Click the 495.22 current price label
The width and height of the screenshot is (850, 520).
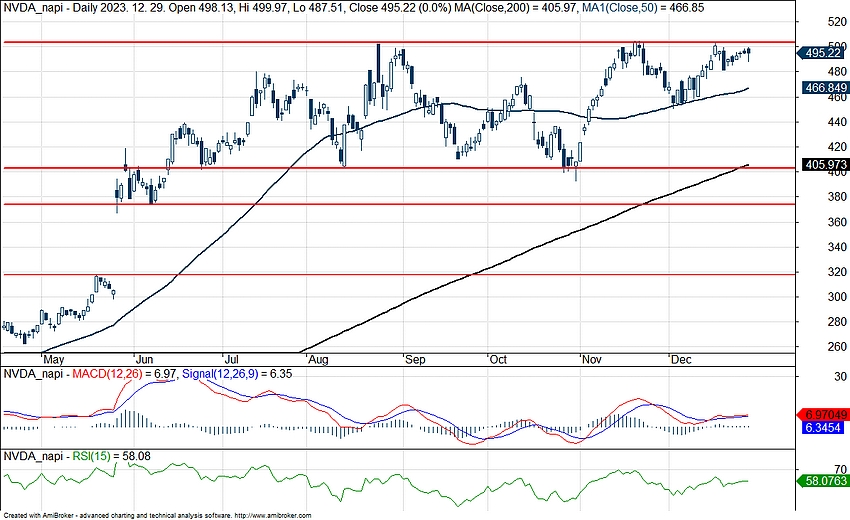tap(821, 53)
